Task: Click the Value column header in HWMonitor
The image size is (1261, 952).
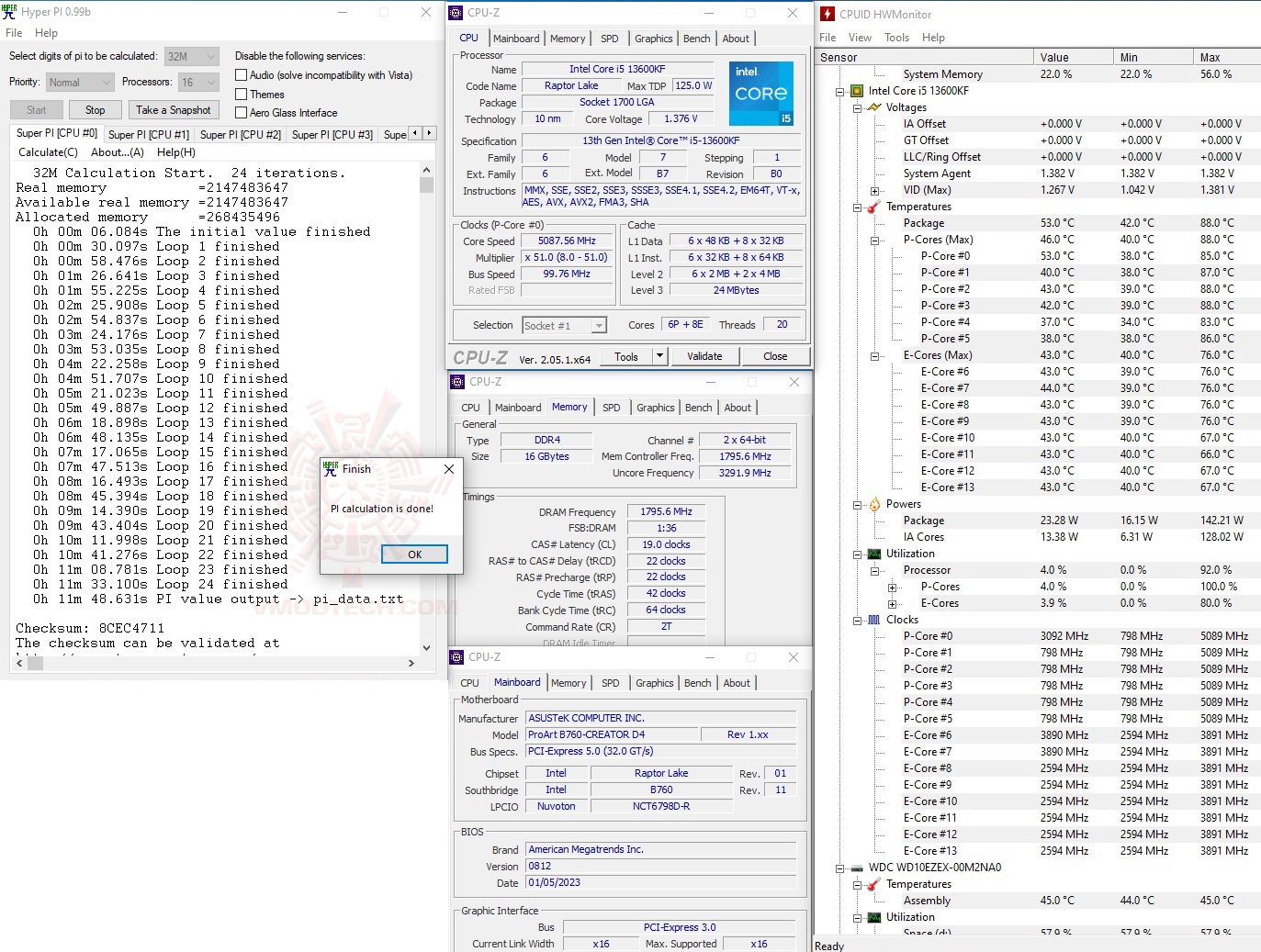Action: coord(1075,57)
